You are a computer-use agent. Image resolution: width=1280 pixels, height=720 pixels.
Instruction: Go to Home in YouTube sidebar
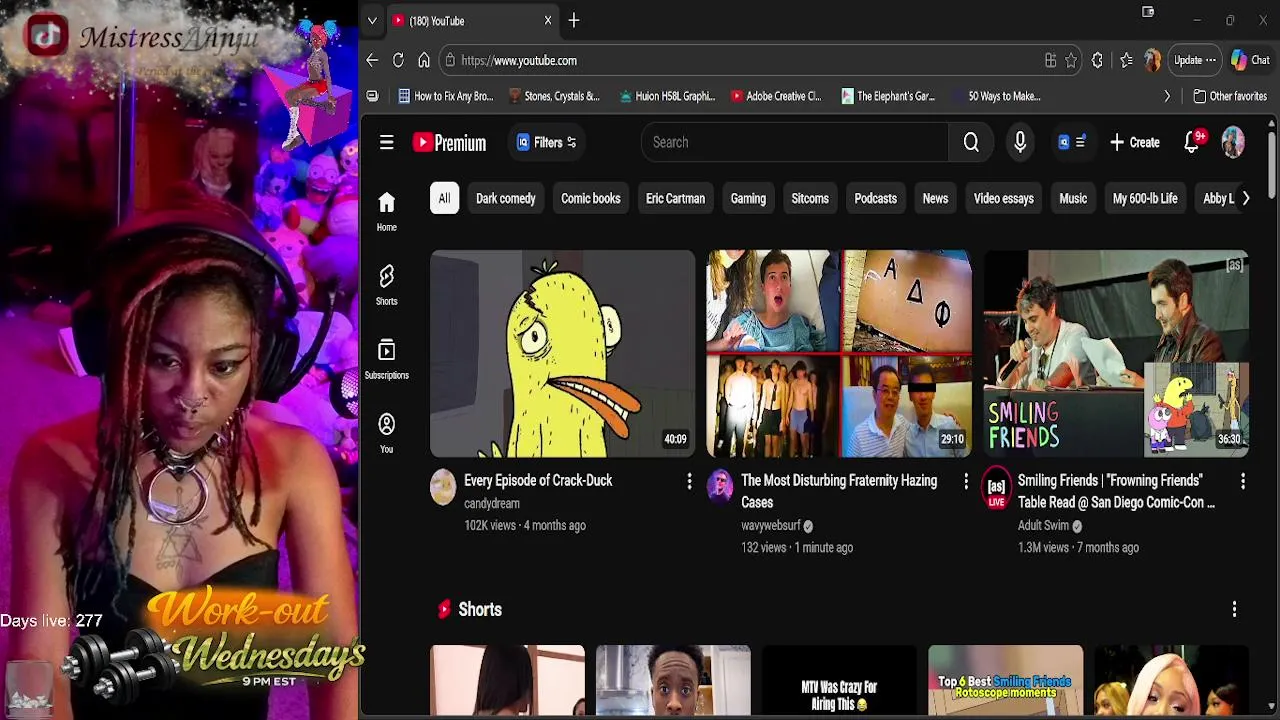pyautogui.click(x=386, y=211)
